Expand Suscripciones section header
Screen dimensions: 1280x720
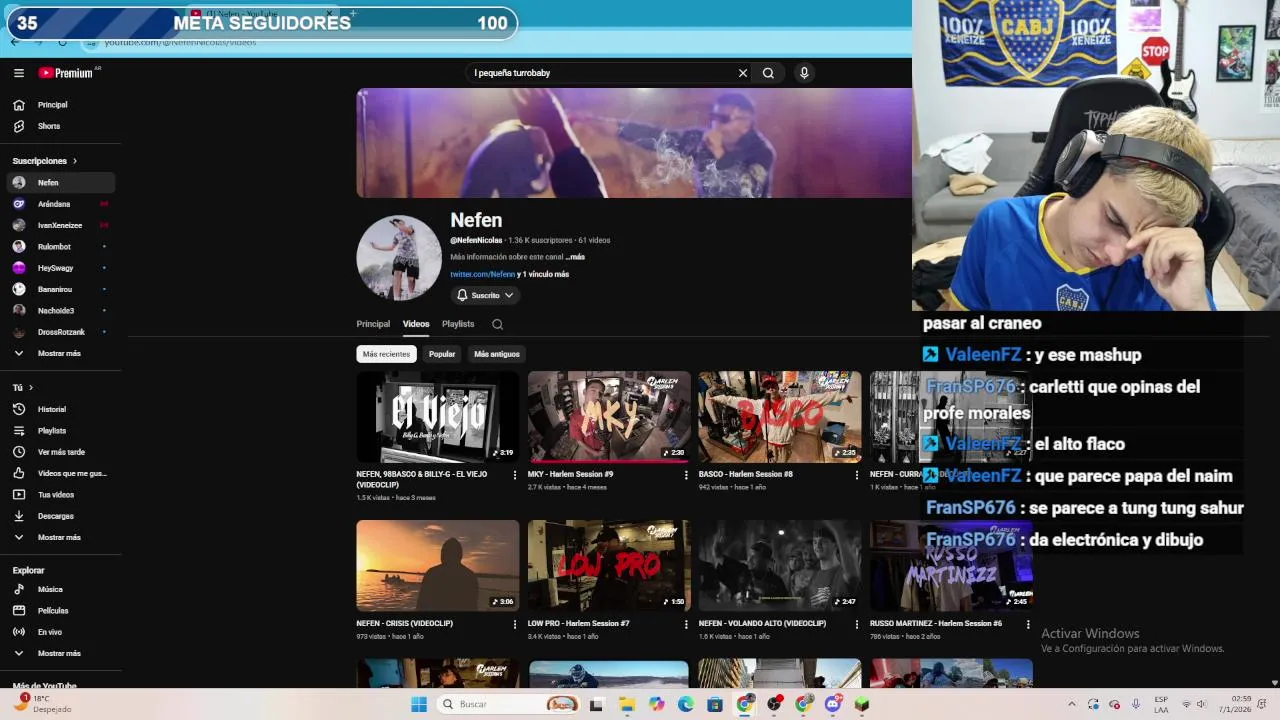point(44,161)
